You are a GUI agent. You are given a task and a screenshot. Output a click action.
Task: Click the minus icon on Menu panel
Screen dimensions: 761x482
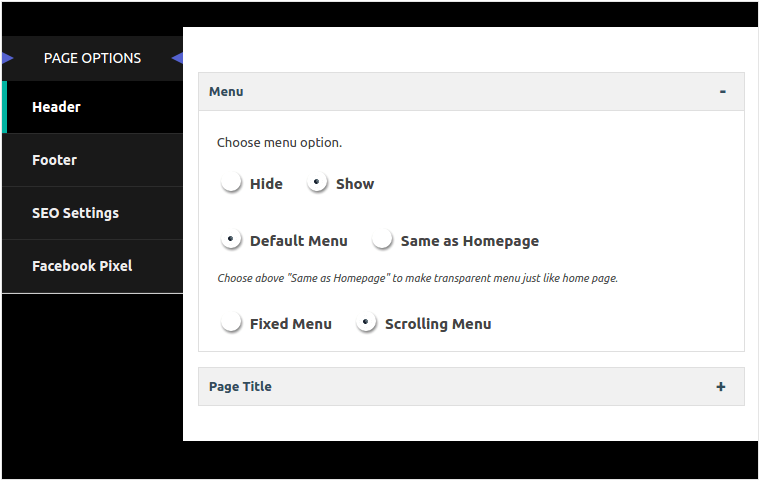(x=722, y=91)
